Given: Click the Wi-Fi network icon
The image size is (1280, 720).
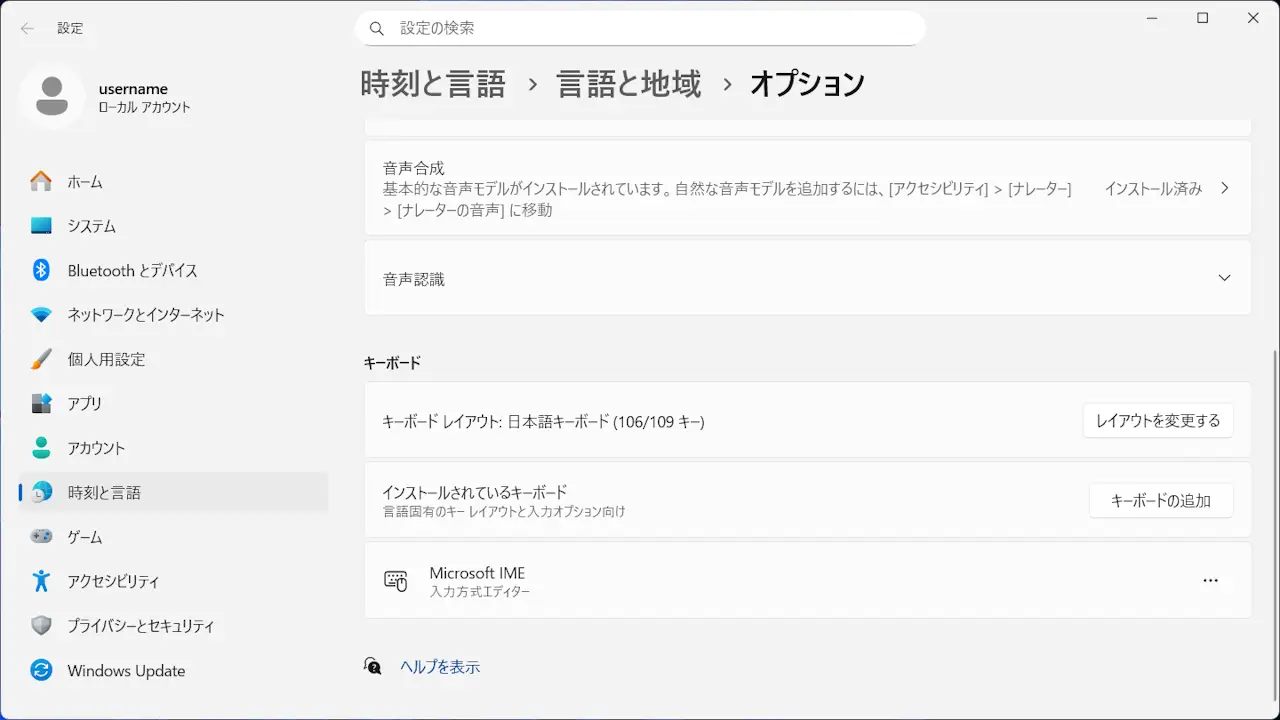Looking at the screenshot, I should pos(41,315).
